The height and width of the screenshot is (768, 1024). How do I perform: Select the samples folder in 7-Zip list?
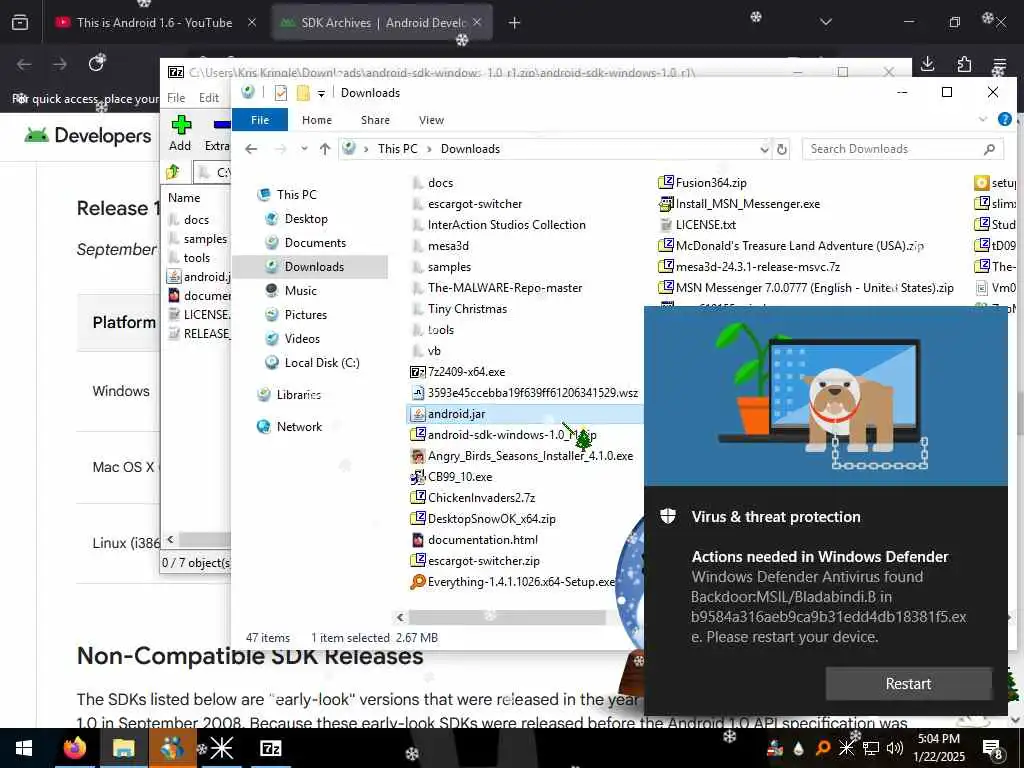[204, 239]
